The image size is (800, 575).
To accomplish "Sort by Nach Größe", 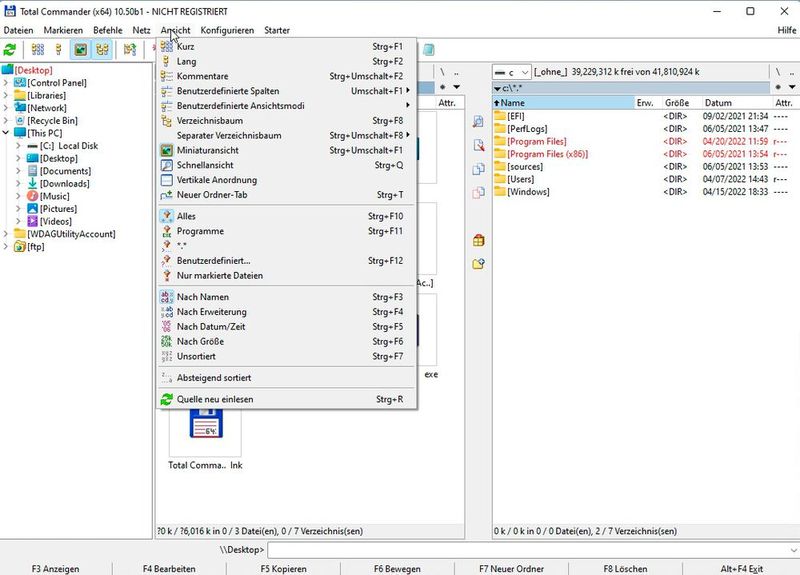I will 286,341.
